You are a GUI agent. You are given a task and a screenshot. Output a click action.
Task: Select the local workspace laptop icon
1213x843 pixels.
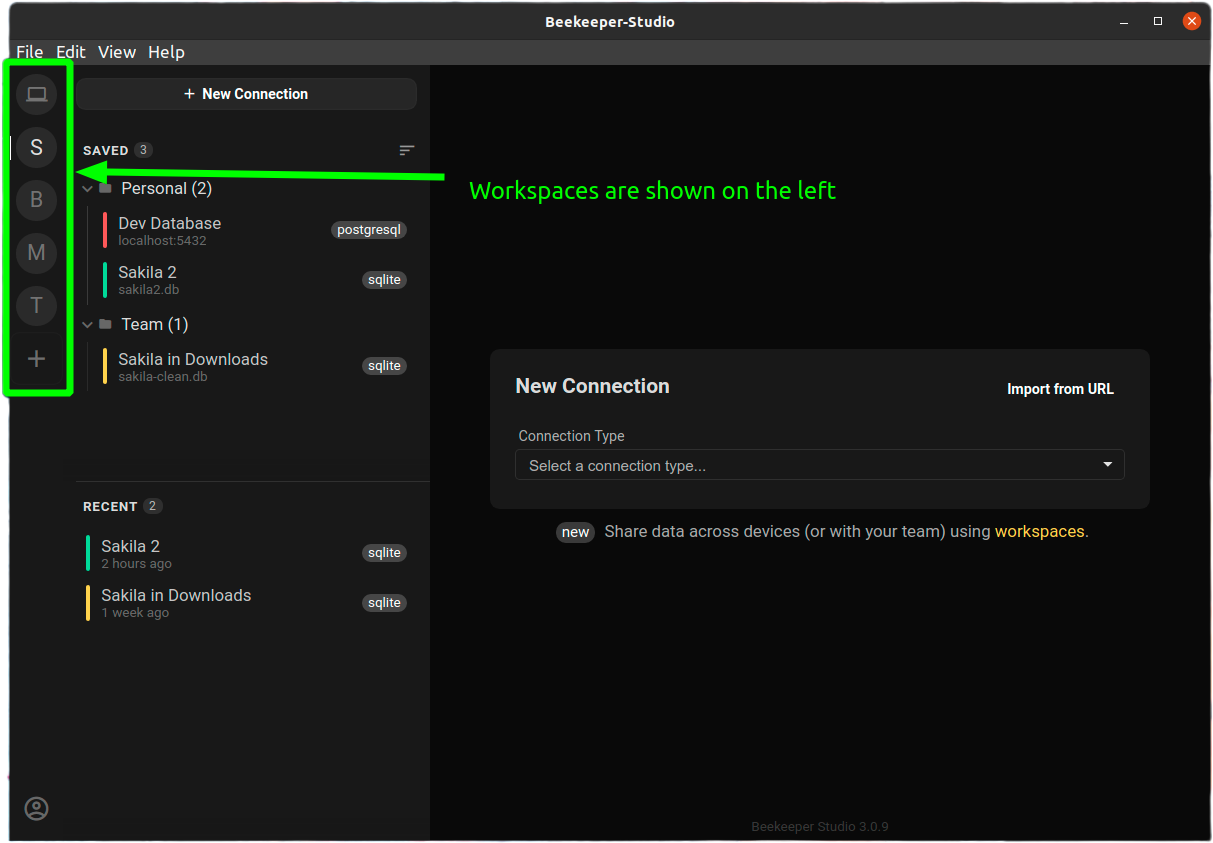click(37, 95)
